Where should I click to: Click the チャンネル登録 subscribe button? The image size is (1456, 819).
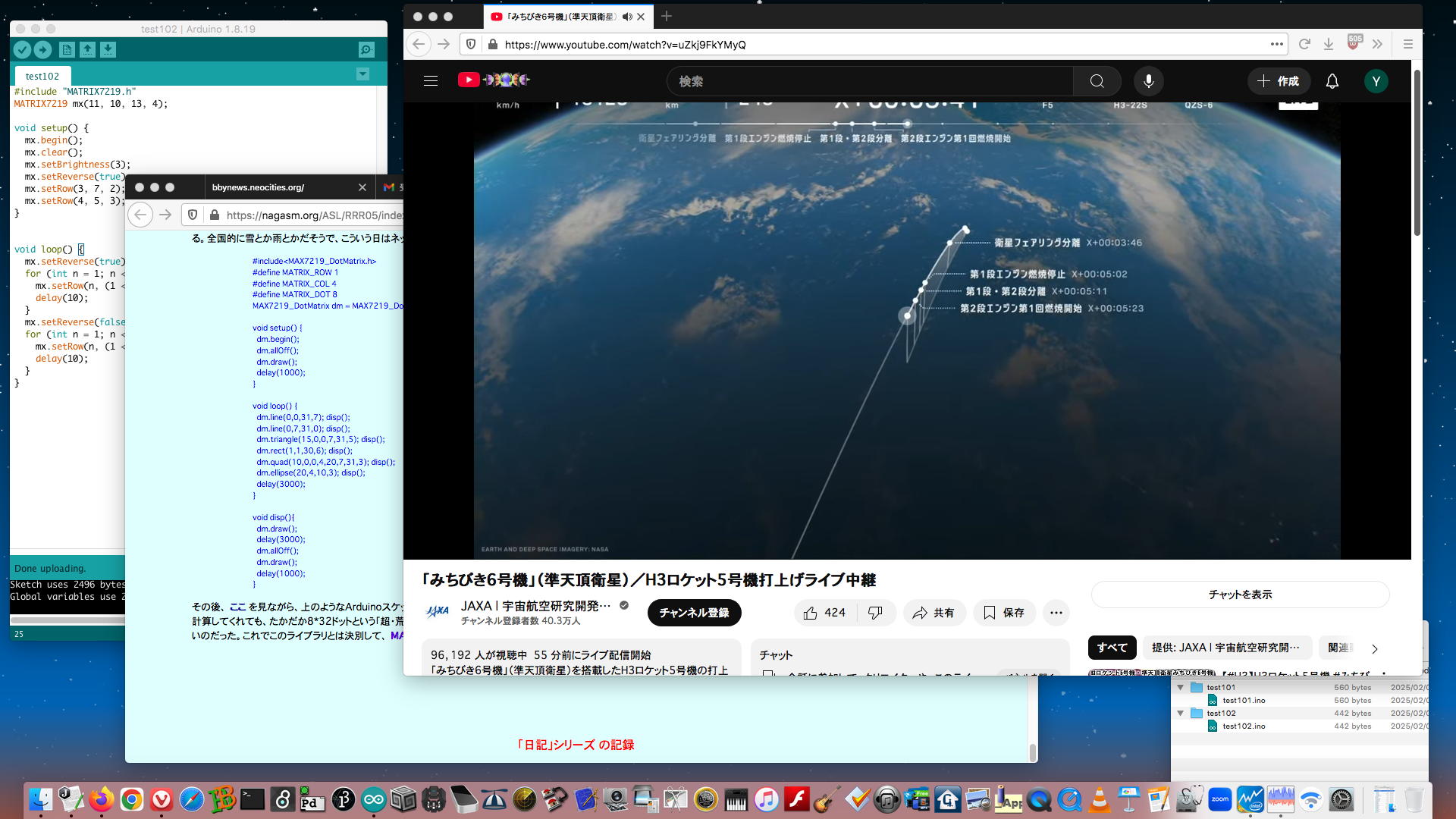click(x=693, y=613)
